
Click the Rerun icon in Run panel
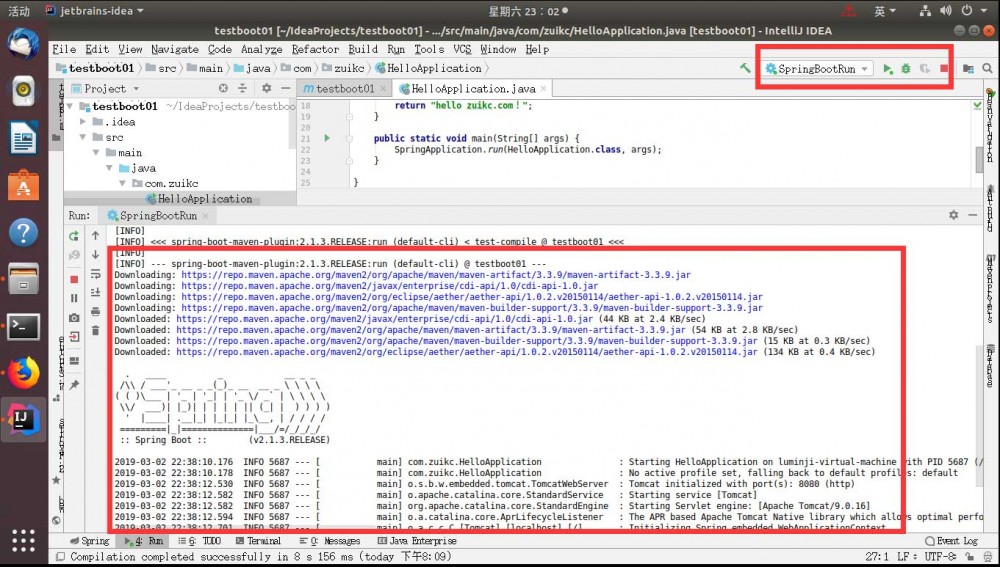pos(74,237)
